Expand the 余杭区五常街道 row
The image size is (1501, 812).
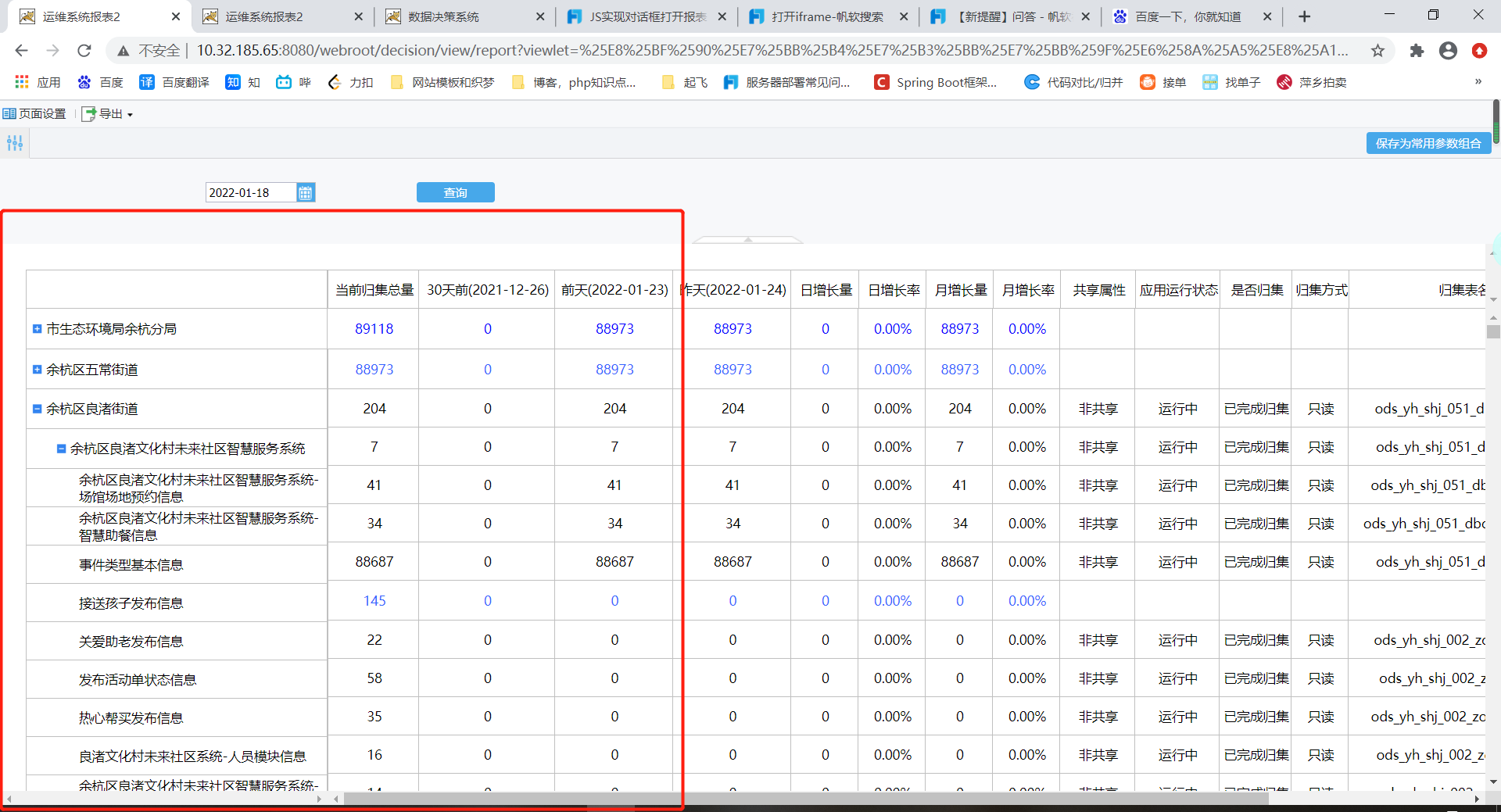coord(37,370)
